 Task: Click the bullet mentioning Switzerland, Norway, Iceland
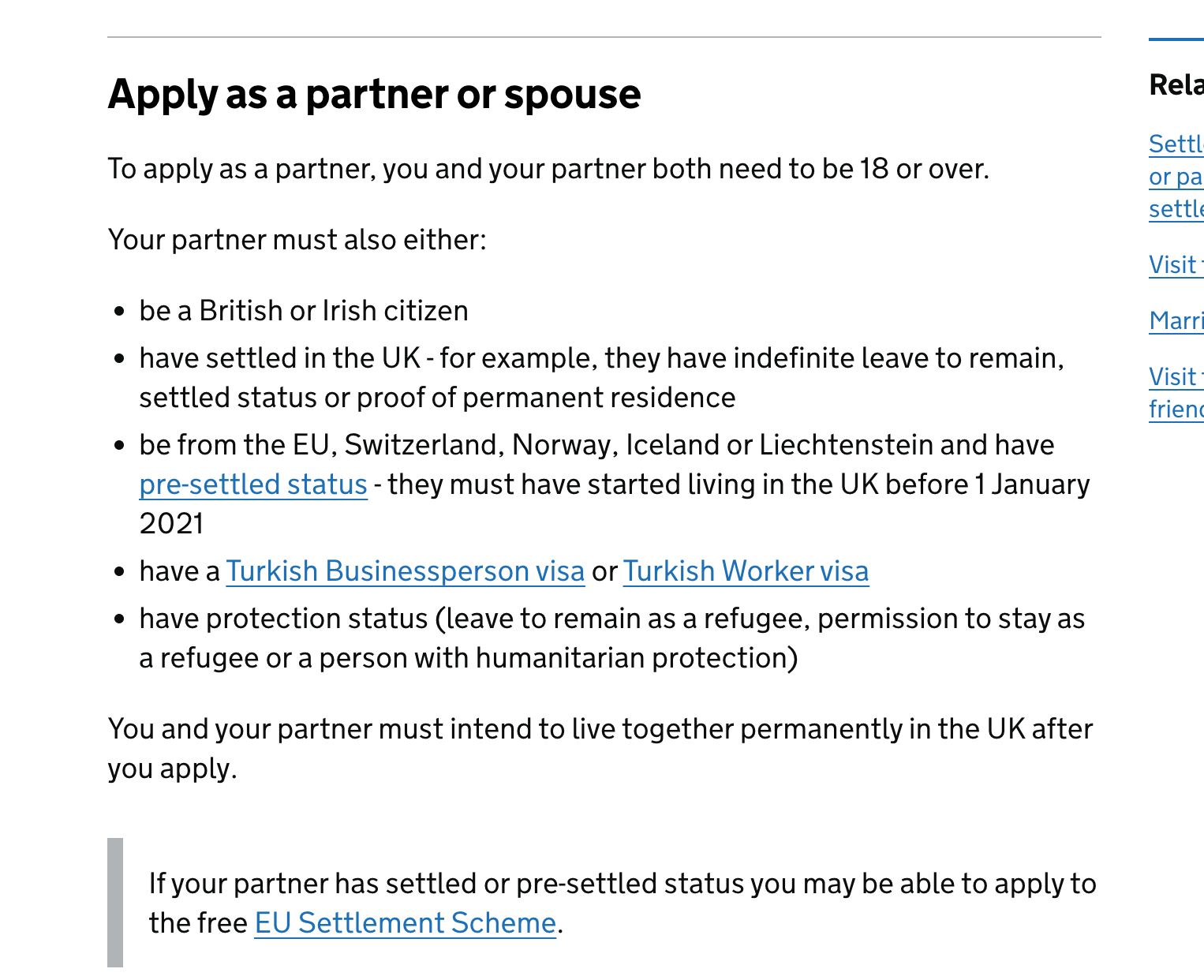pyautogui.click(x=596, y=445)
